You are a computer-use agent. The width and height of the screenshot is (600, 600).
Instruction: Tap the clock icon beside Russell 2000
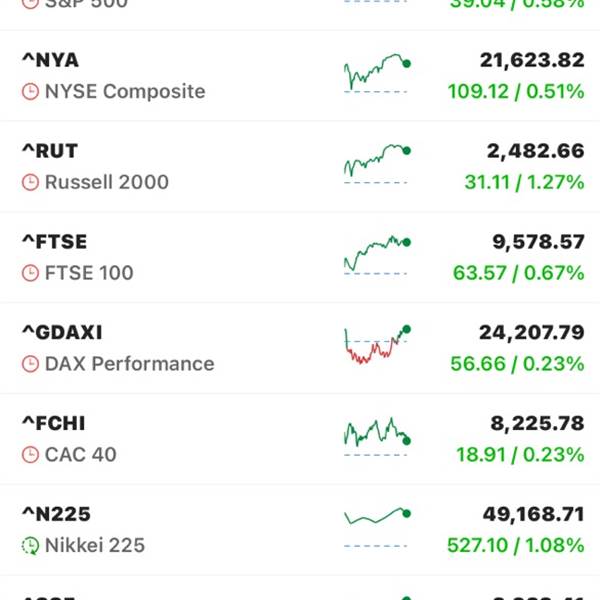pos(31,183)
